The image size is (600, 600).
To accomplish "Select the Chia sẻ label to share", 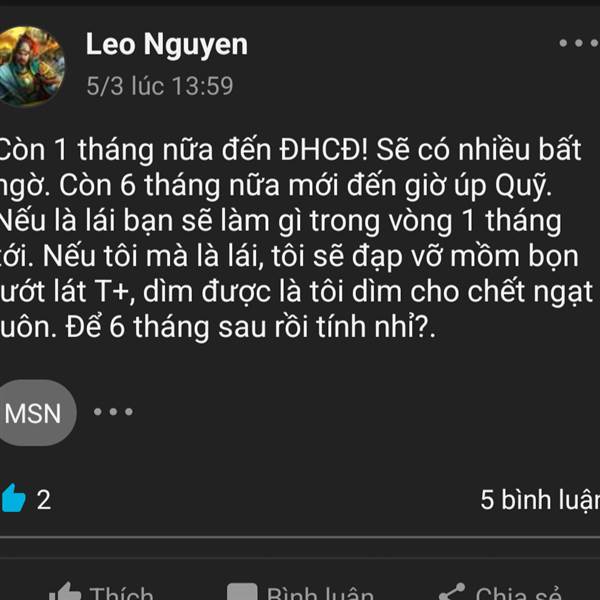I will pos(518,593).
